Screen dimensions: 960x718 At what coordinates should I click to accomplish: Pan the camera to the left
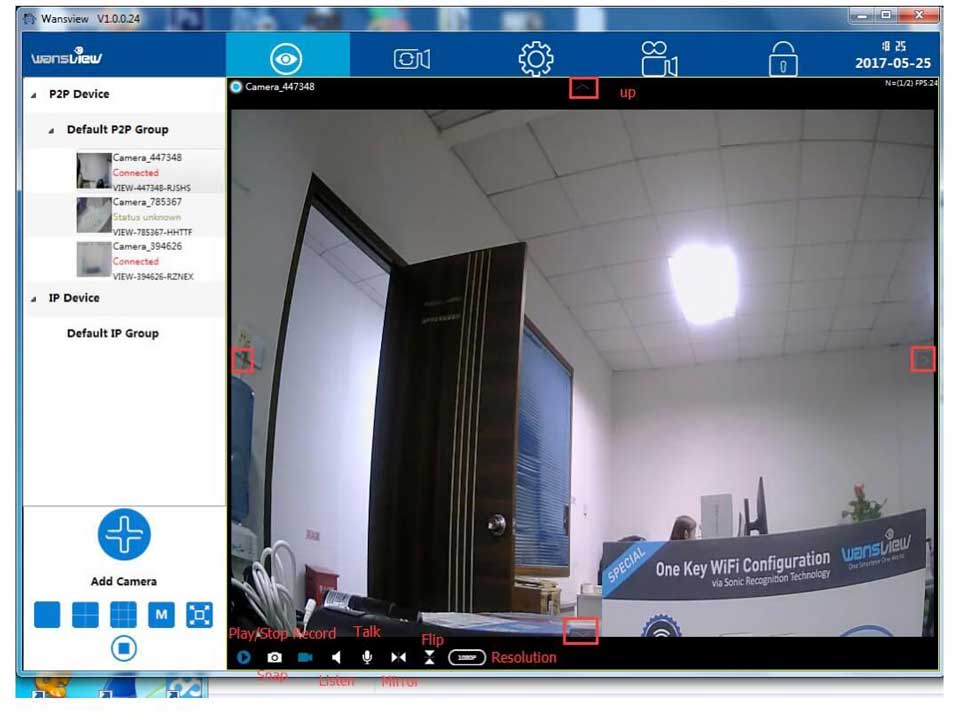(x=242, y=360)
